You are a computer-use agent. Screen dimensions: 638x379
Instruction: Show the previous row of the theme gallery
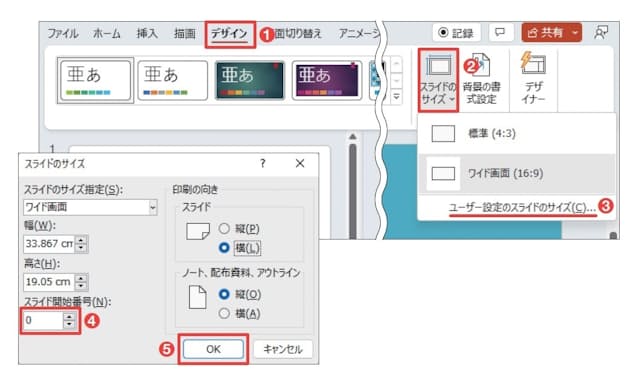[x=396, y=64]
